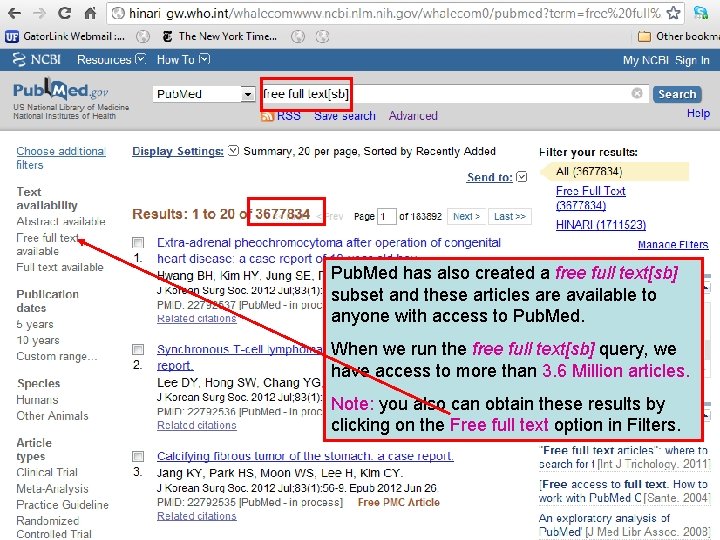Filter article type Clinical Trial
The height and width of the screenshot is (540, 720).
(x=47, y=472)
